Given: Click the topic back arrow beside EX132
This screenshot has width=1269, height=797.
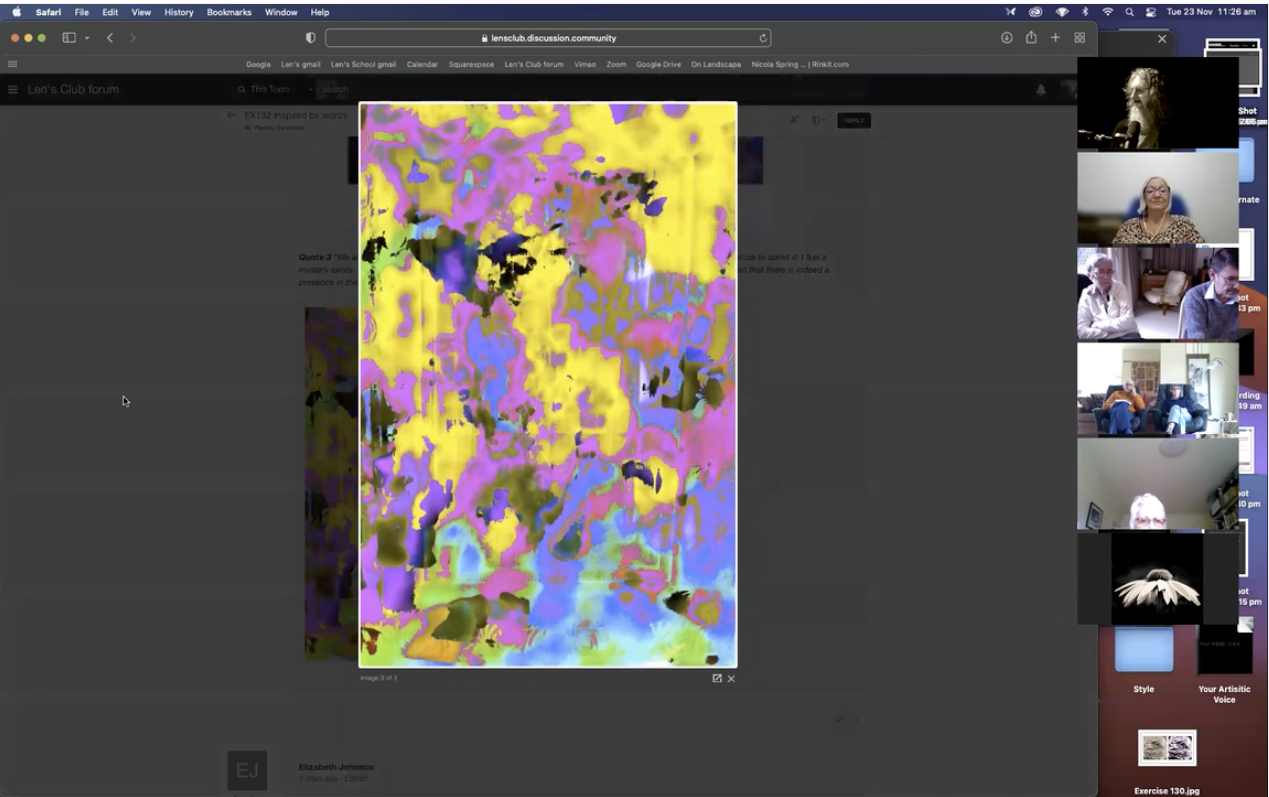Looking at the screenshot, I should click(x=232, y=115).
